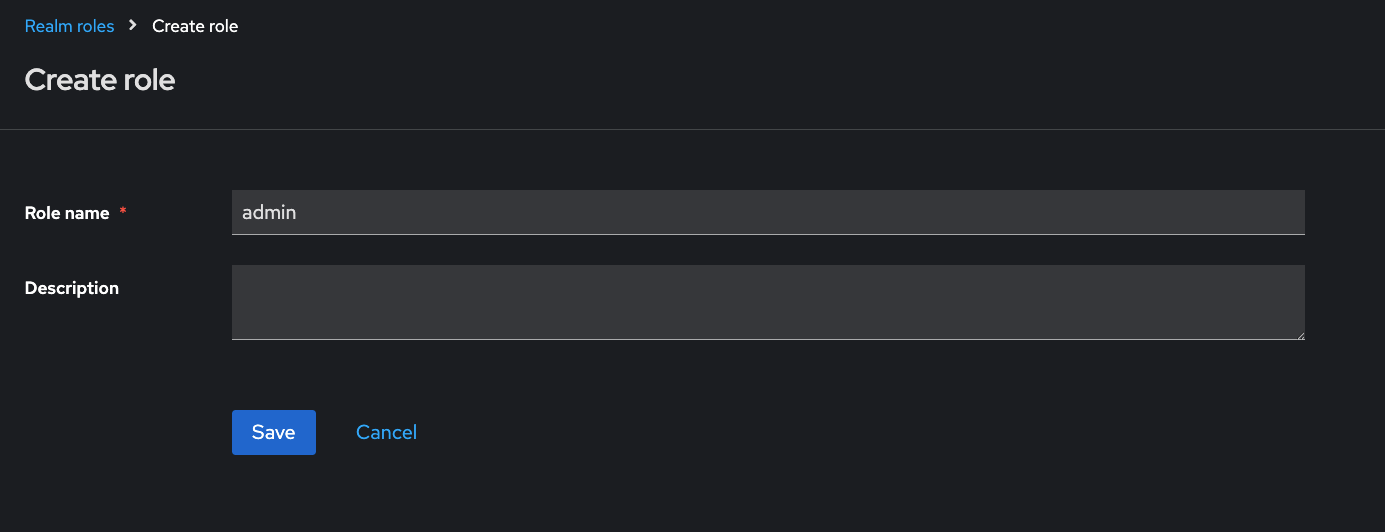The width and height of the screenshot is (1385, 532).
Task: Click inside the empty Description box
Action: click(767, 301)
